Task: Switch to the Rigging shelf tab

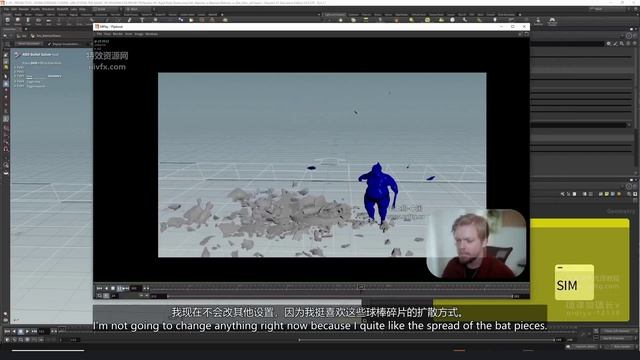Action: (73, 15)
